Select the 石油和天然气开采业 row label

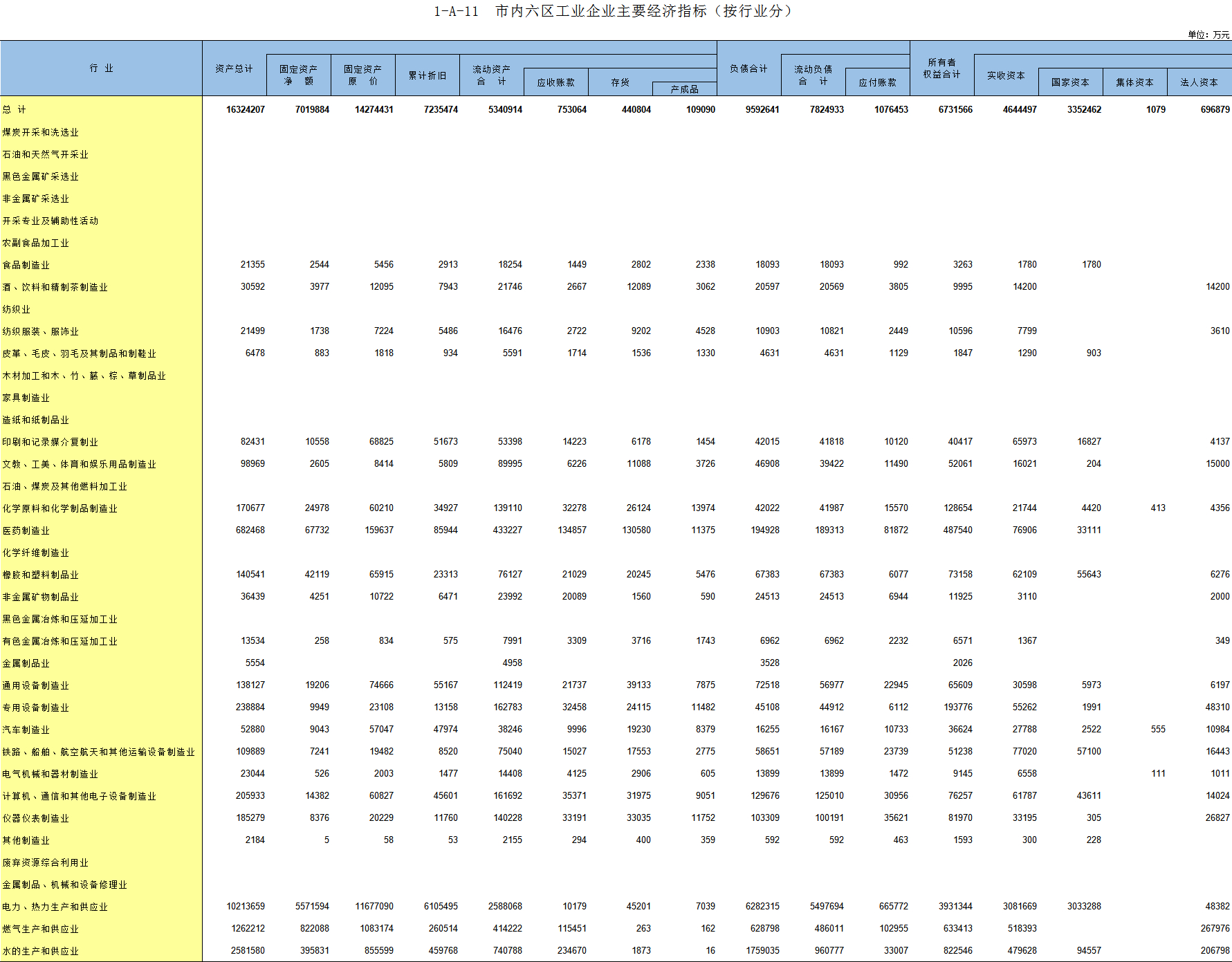tap(45, 154)
